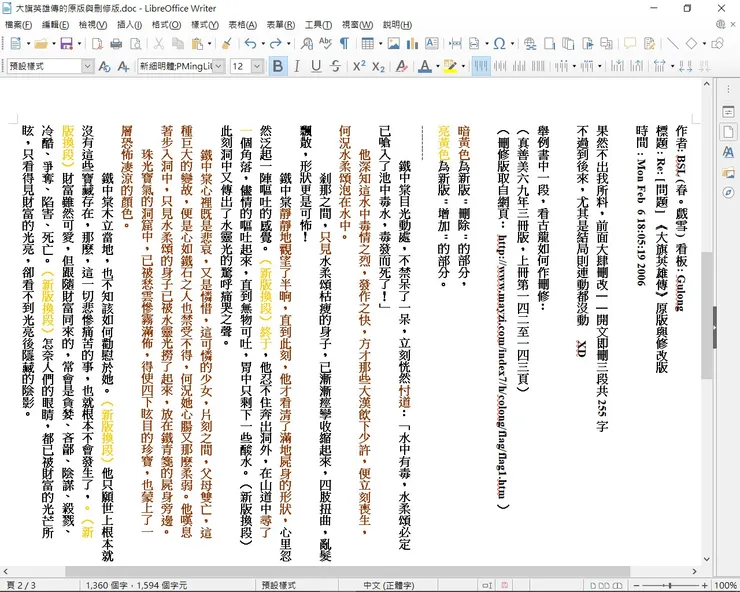Export directly as PDF icon

coord(97,44)
